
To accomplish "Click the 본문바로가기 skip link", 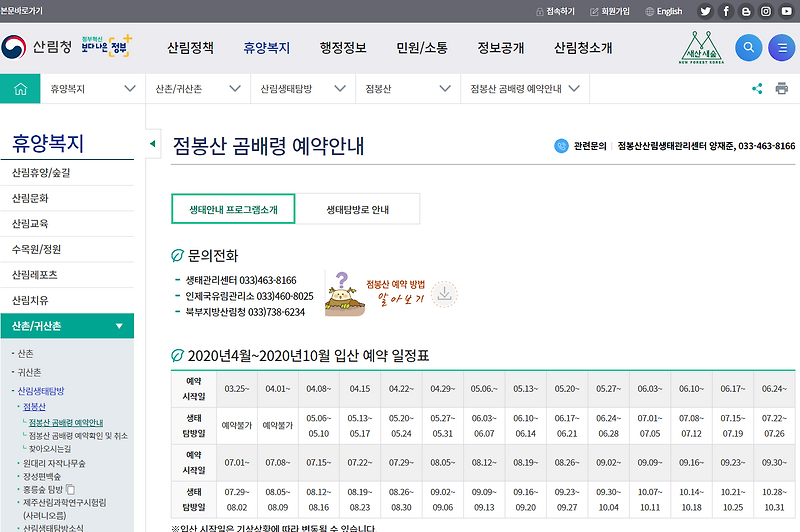I will pos(21,11).
